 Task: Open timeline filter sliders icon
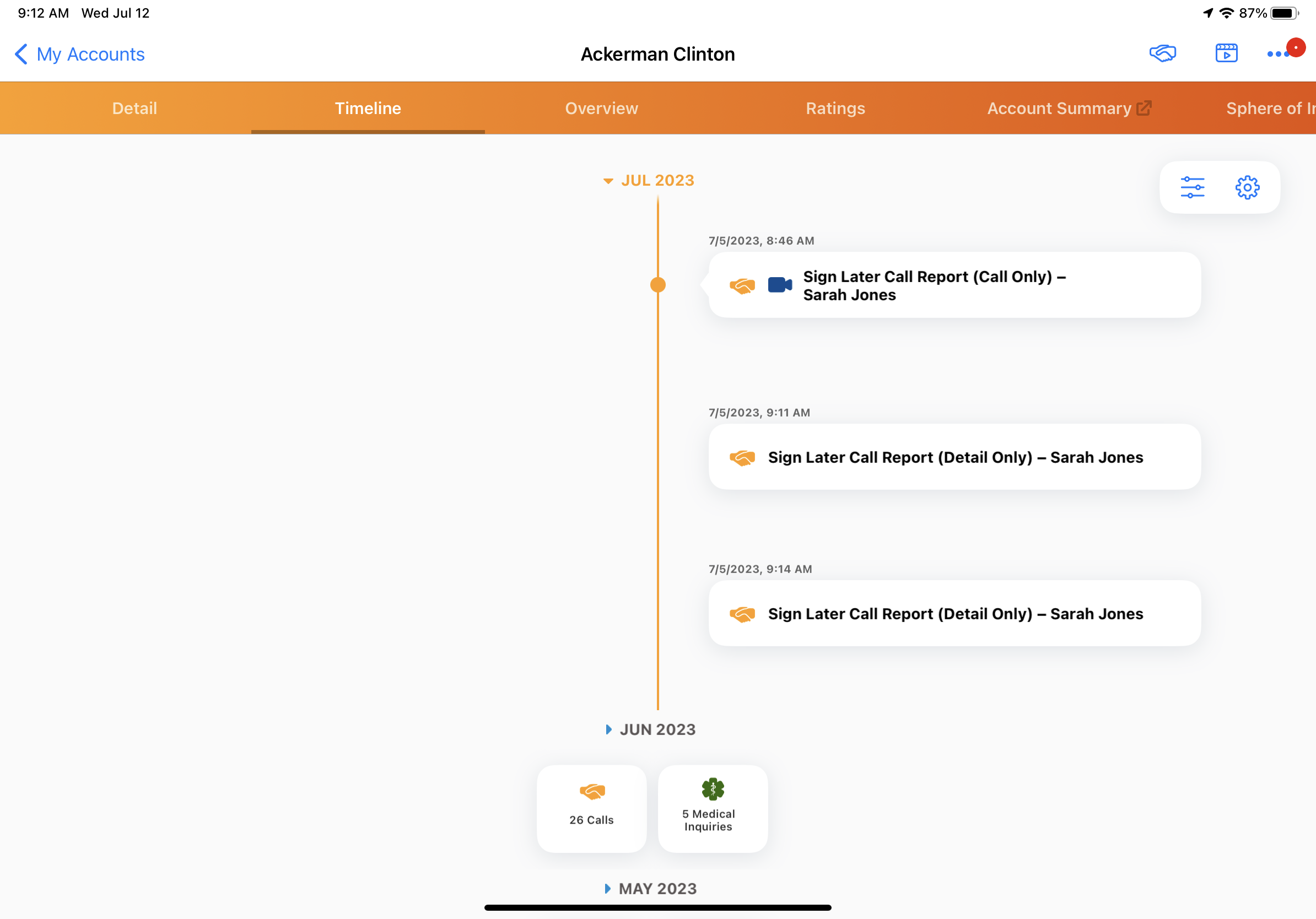click(1192, 187)
